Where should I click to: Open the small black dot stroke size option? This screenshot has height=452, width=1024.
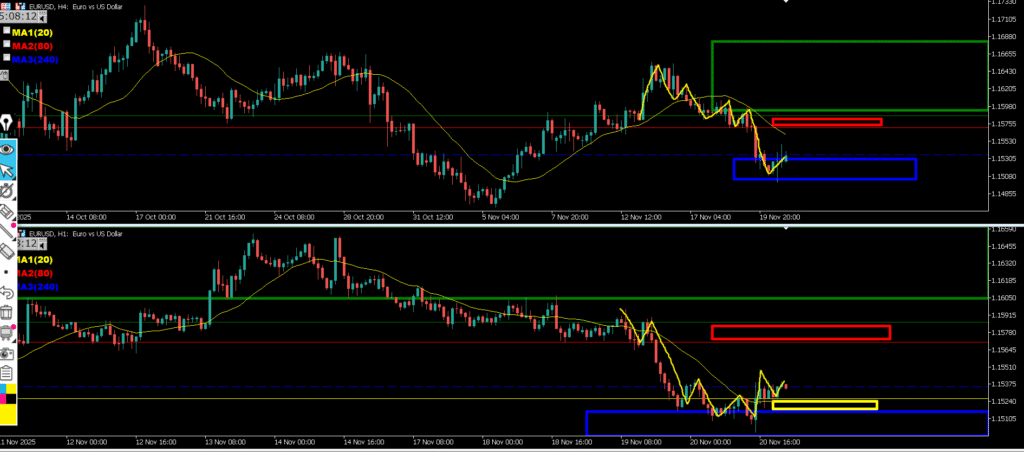pyautogui.click(x=6, y=272)
